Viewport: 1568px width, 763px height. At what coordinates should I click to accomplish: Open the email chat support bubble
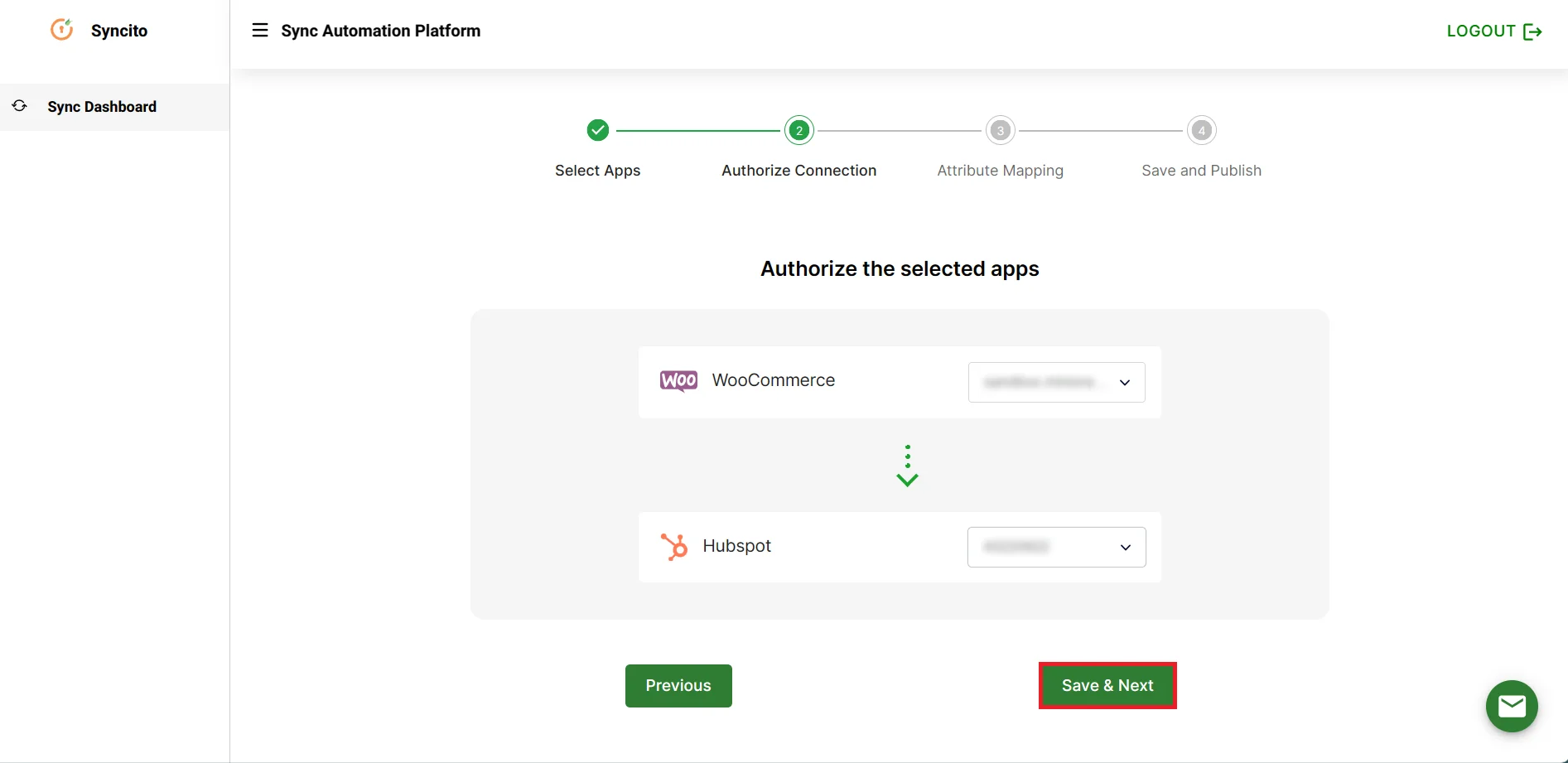pos(1512,706)
